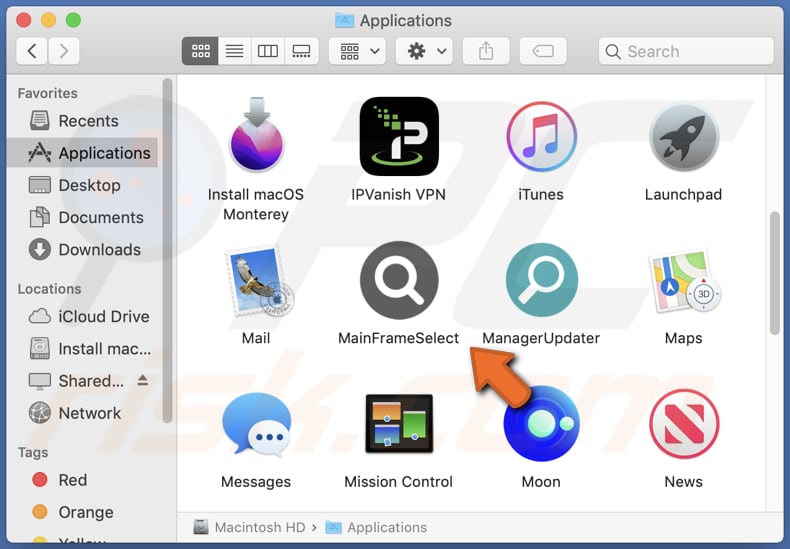
Task: Open Desktop in the sidebar
Action: tap(82, 185)
